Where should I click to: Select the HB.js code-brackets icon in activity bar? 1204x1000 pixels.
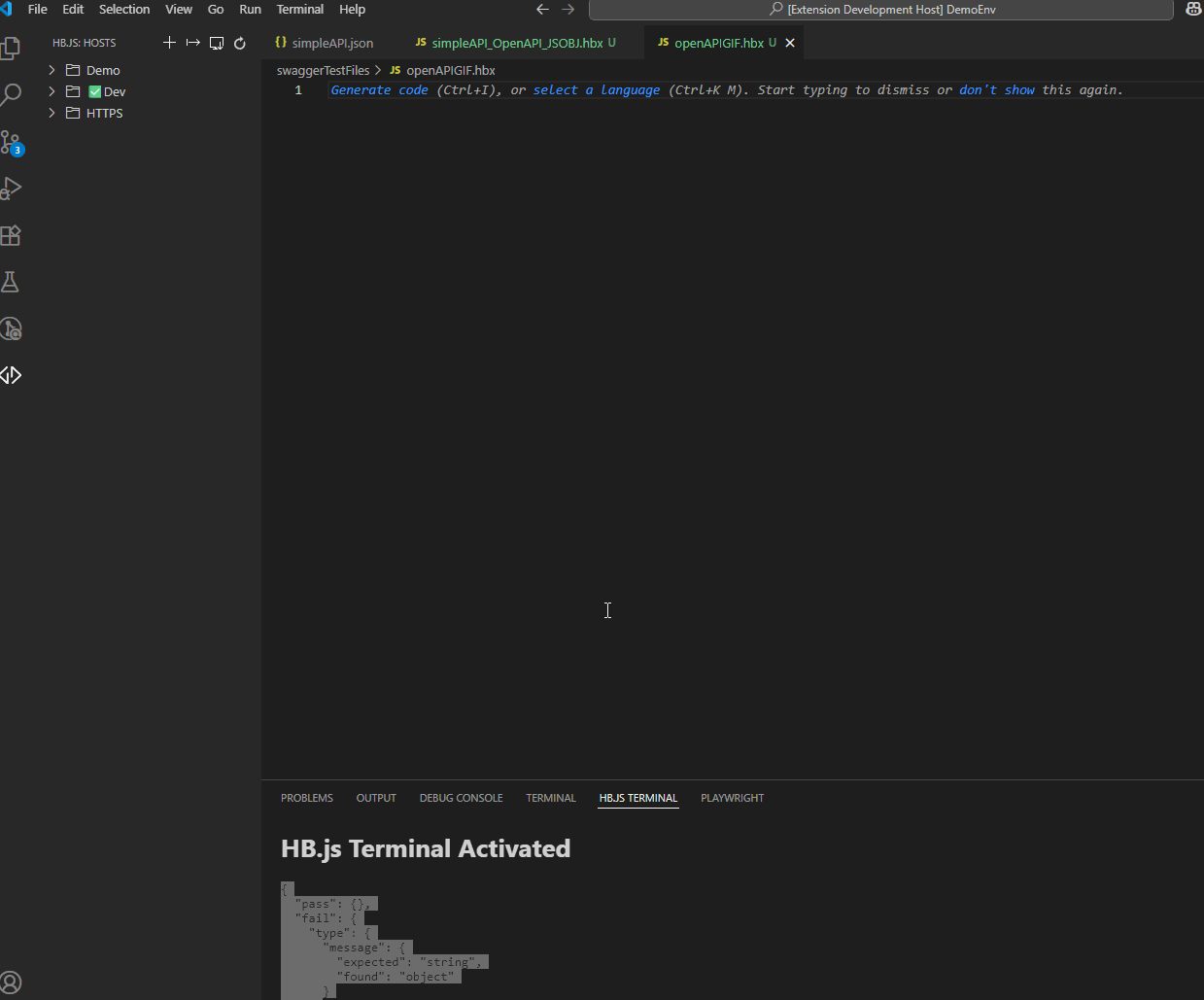click(12, 375)
